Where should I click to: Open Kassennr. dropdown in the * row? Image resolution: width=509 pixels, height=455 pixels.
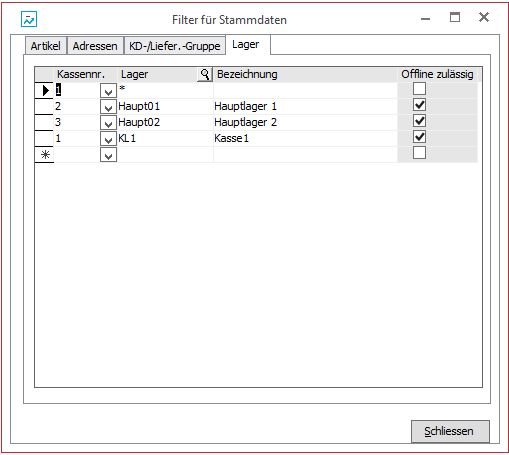pos(108,91)
